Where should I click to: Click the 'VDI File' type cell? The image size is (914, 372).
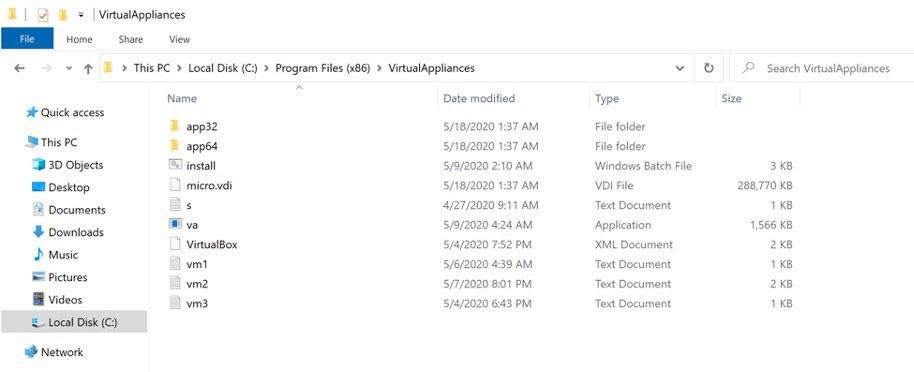coord(614,185)
